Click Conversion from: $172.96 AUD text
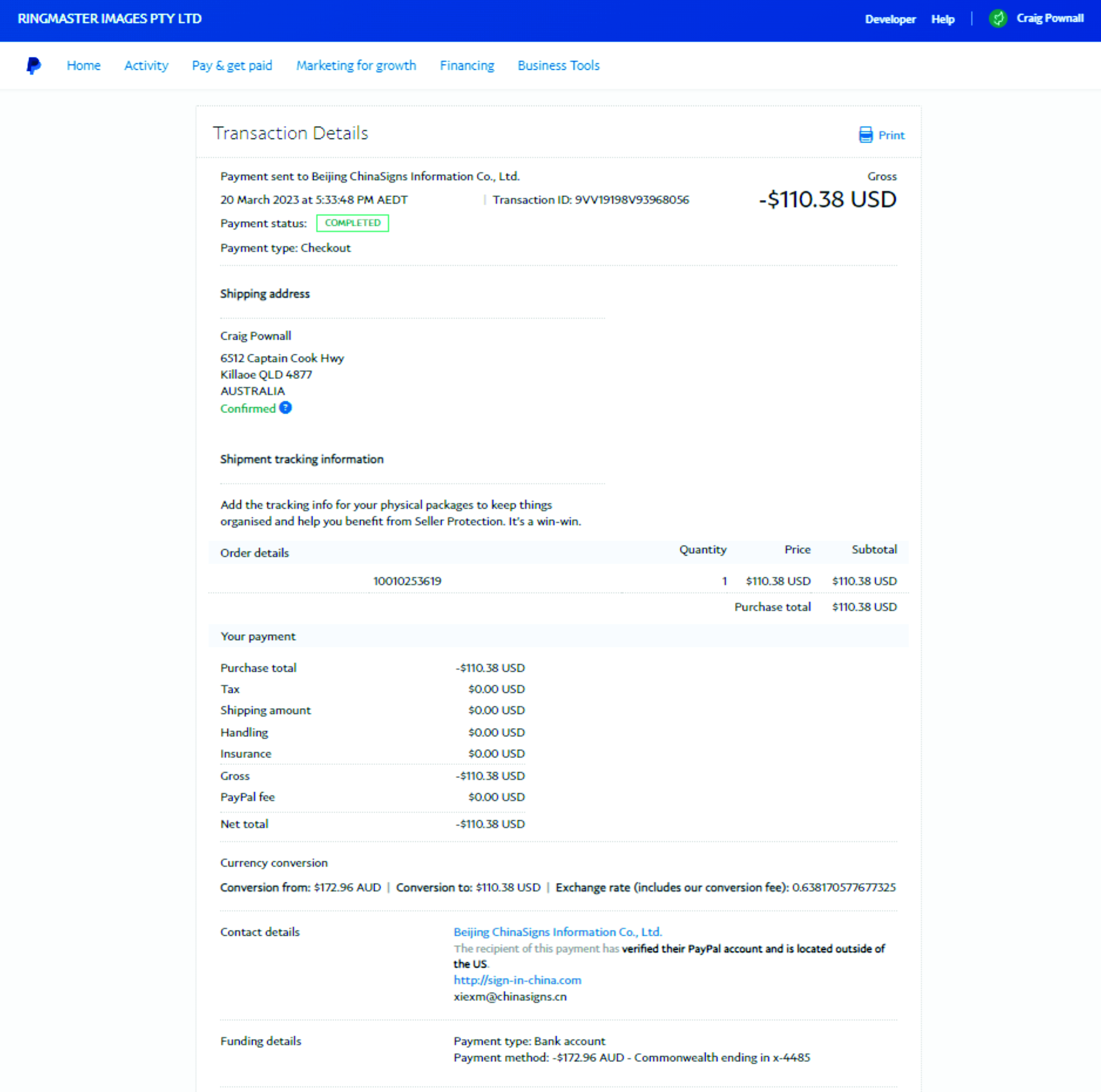 tap(300, 888)
